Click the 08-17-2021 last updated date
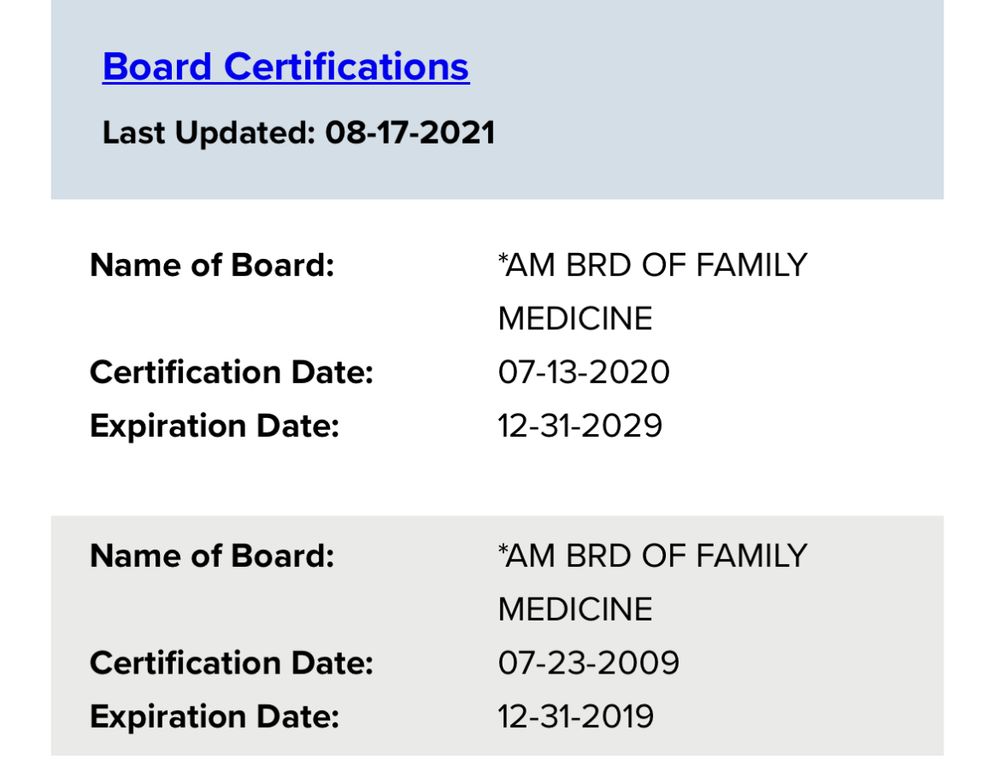 (x=410, y=132)
